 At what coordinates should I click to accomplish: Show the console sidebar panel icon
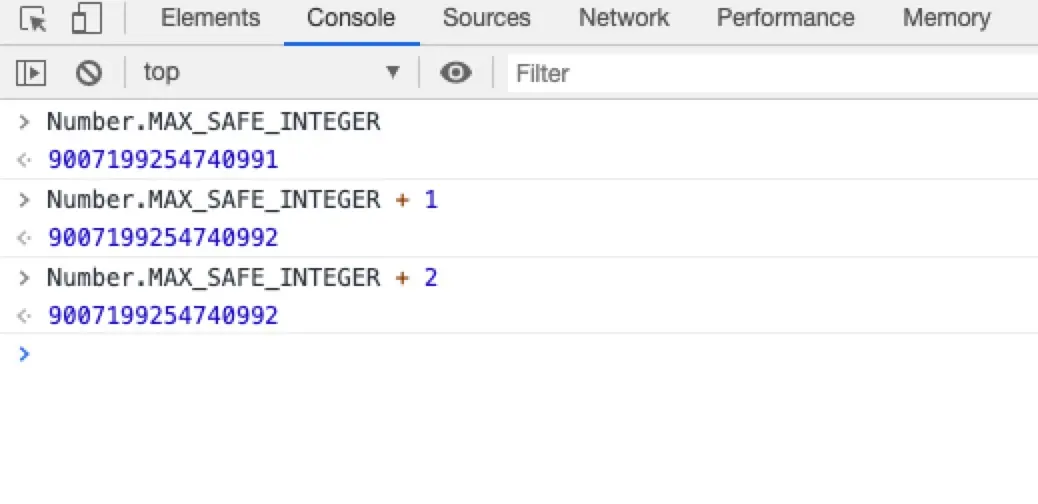point(31,73)
